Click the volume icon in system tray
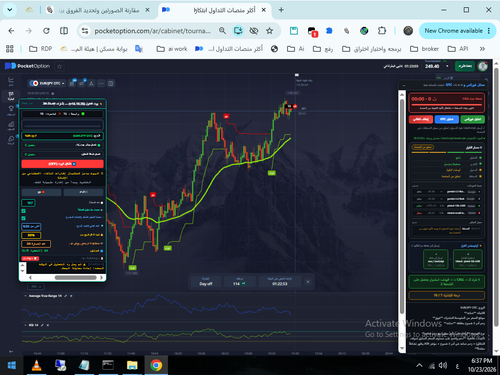The image size is (500, 375). 443,366
